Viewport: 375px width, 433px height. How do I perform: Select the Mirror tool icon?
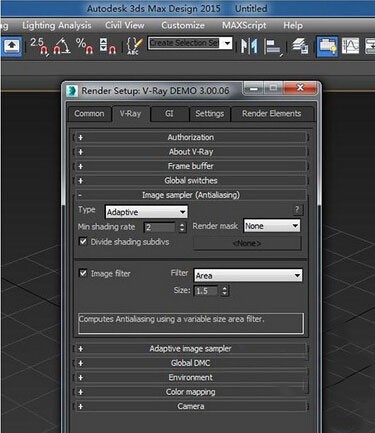[249, 46]
